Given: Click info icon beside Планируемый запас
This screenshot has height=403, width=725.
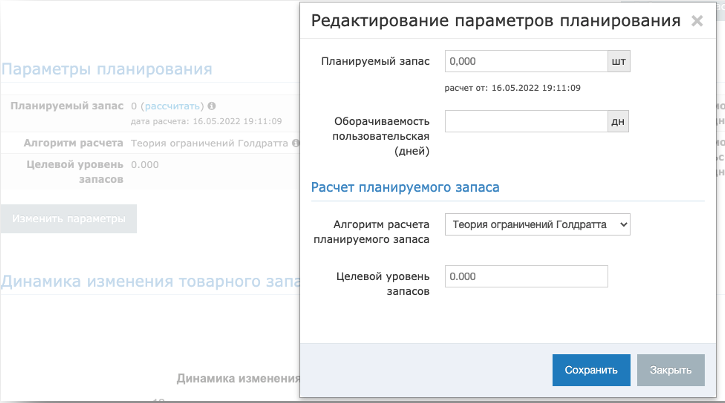Looking at the screenshot, I should (x=212, y=106).
